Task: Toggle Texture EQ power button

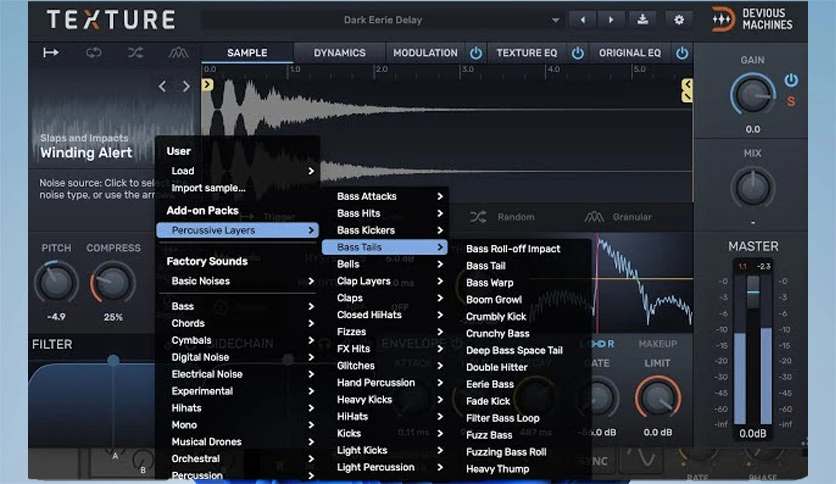Action: click(x=577, y=53)
